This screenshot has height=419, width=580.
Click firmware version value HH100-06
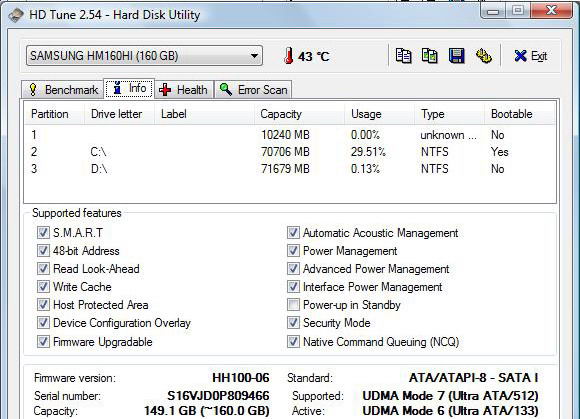(x=241, y=378)
